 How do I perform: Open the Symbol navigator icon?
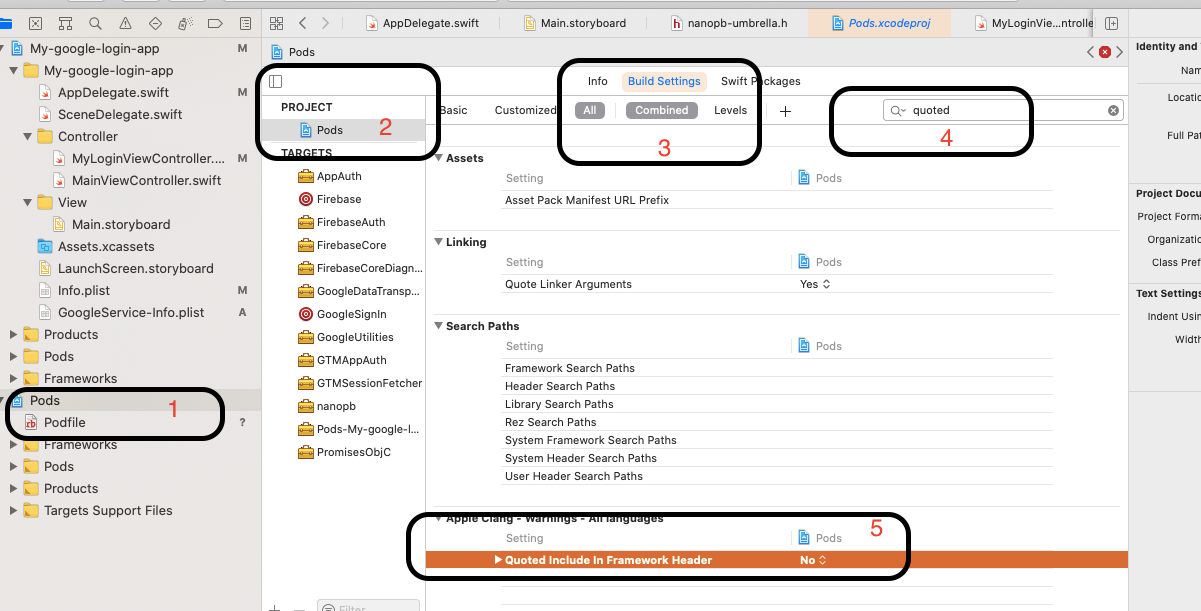click(66, 22)
